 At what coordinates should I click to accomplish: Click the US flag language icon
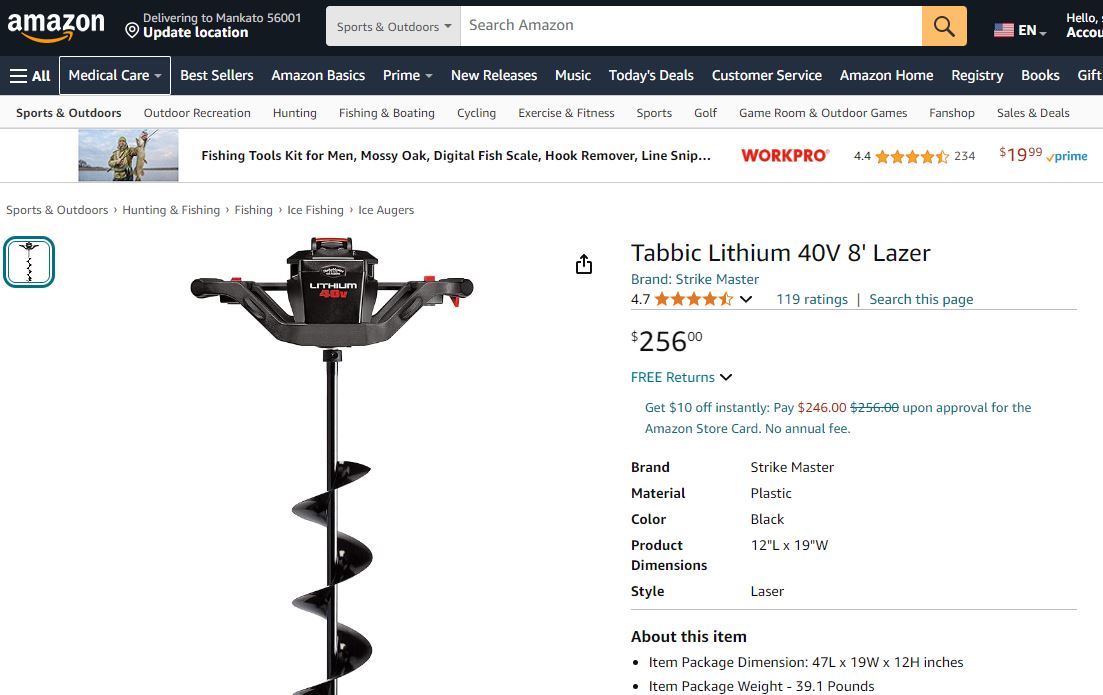[1004, 30]
